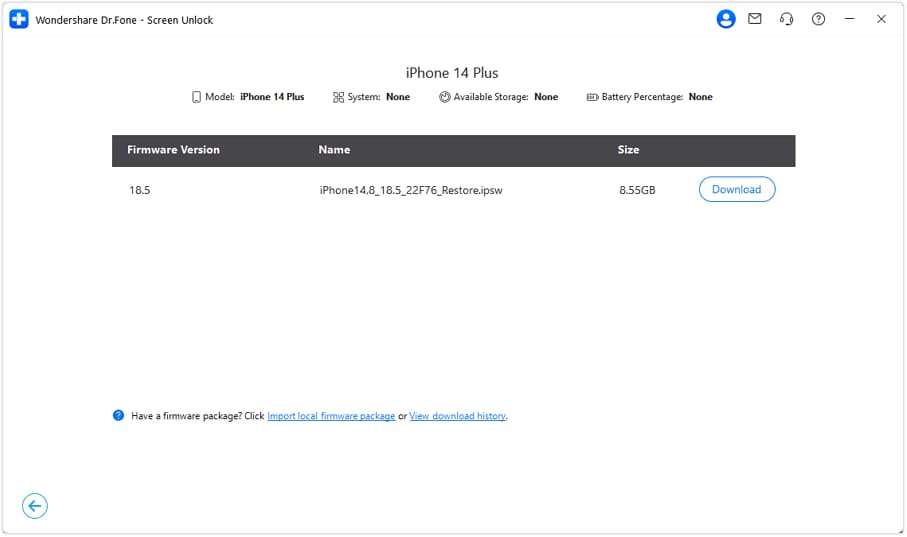This screenshot has height=537, width=907.
Task: Close the Dr.Fone window
Action: pos(882,19)
